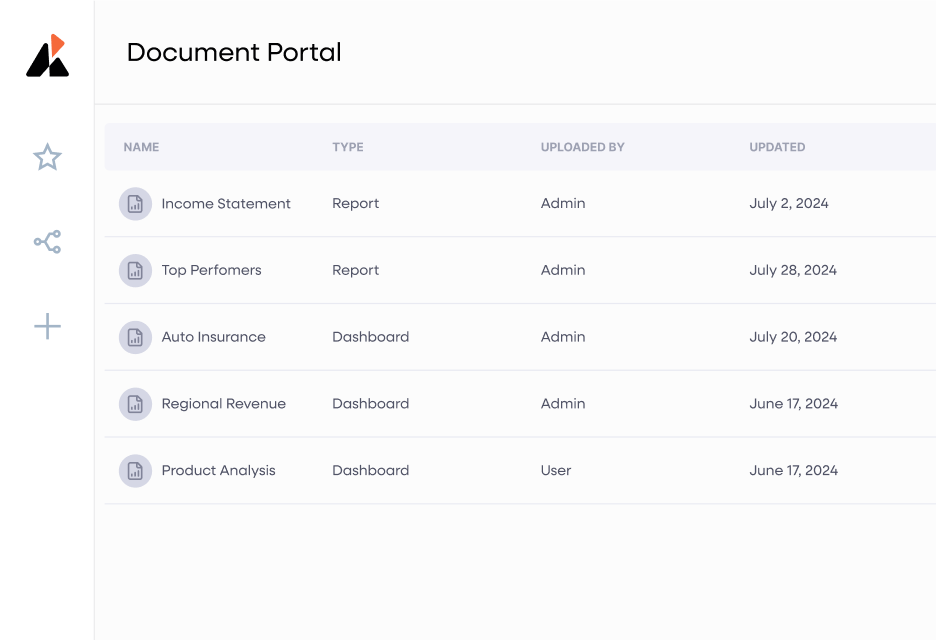Screen dimensions: 936x640
Task: Click the Income Statement file icon
Action: coord(135,204)
